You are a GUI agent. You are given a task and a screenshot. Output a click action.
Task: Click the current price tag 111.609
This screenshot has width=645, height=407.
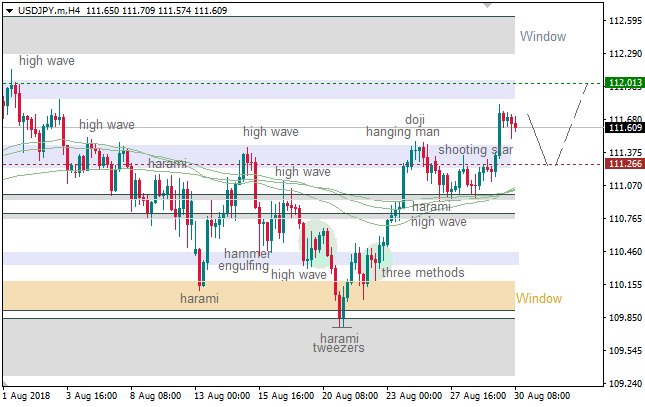click(624, 127)
